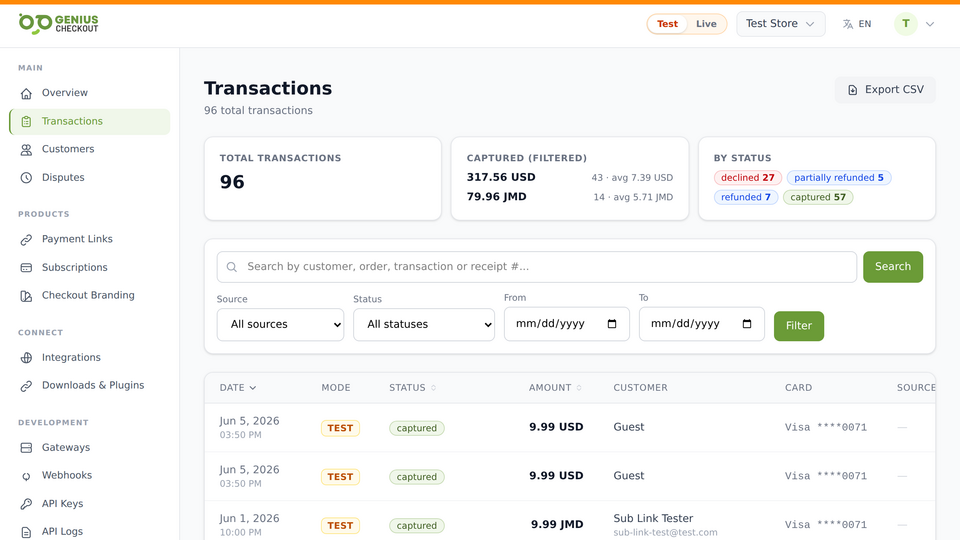Sort by the Amount column header
This screenshot has height=540, width=960.
click(555, 388)
